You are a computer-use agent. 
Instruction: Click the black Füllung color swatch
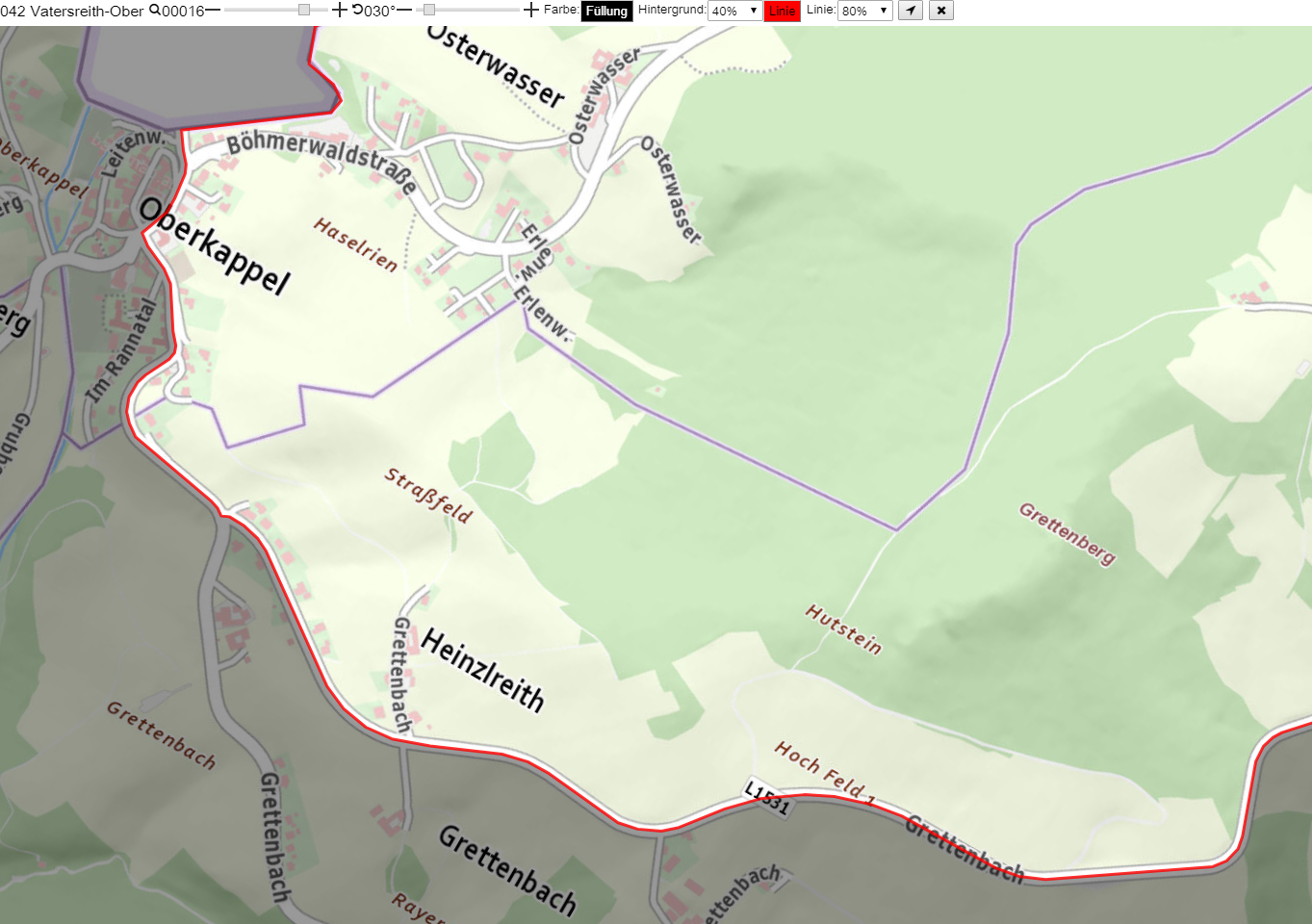(606, 11)
